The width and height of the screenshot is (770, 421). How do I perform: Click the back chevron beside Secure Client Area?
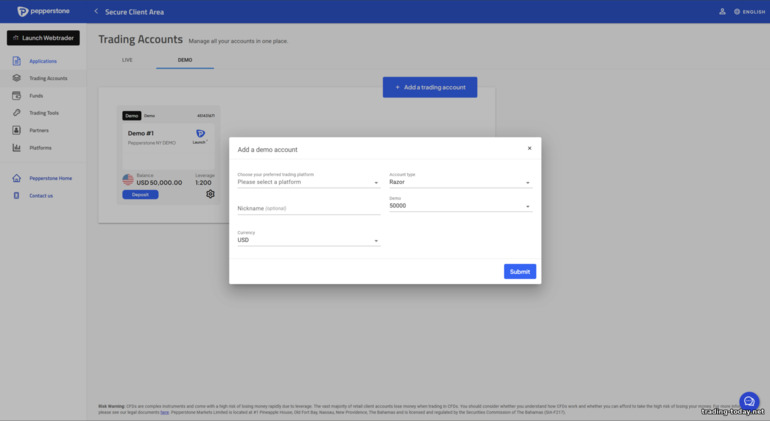pos(96,12)
